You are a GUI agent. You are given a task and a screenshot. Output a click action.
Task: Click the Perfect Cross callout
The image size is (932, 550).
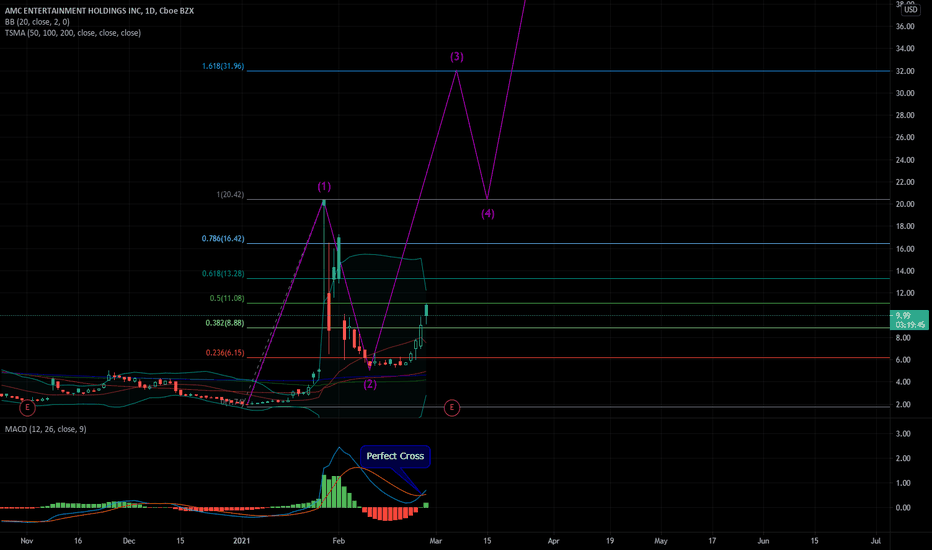(395, 456)
